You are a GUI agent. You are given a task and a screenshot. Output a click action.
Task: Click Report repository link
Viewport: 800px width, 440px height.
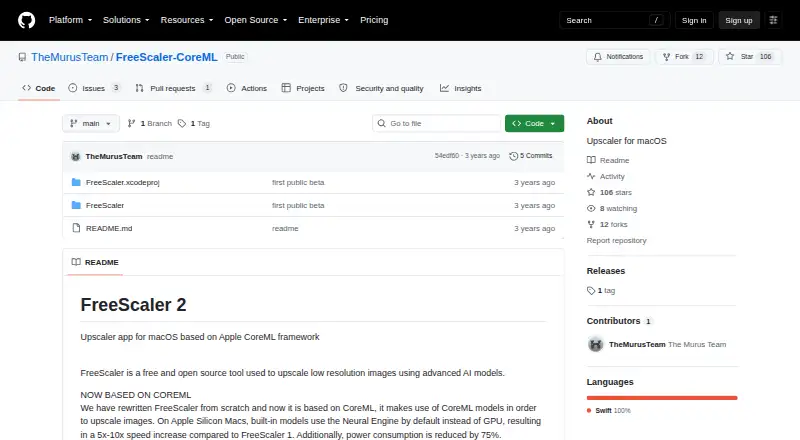[616, 240]
